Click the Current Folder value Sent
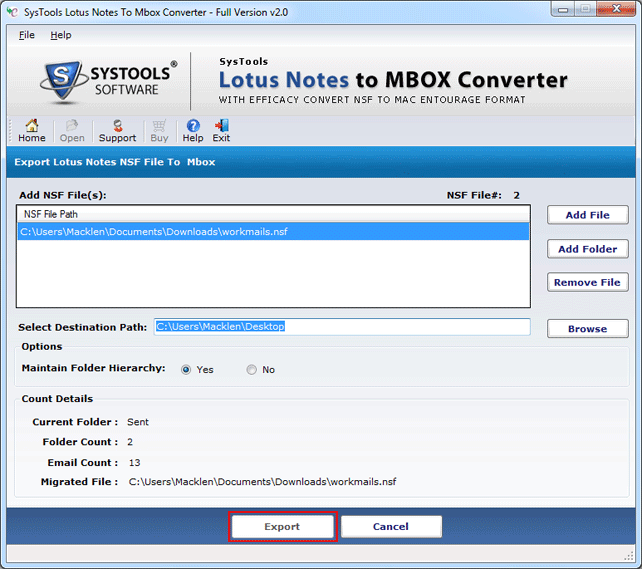This screenshot has height=569, width=642. coord(138,422)
